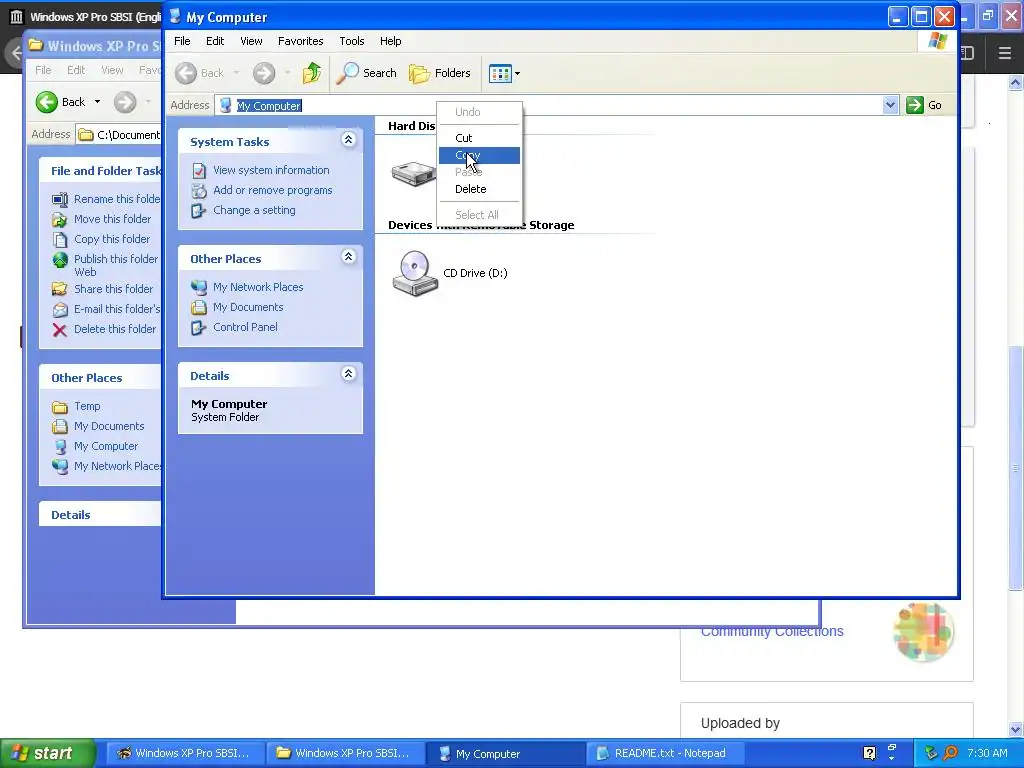Click the Start button
1024x768 pixels.
click(x=48, y=753)
